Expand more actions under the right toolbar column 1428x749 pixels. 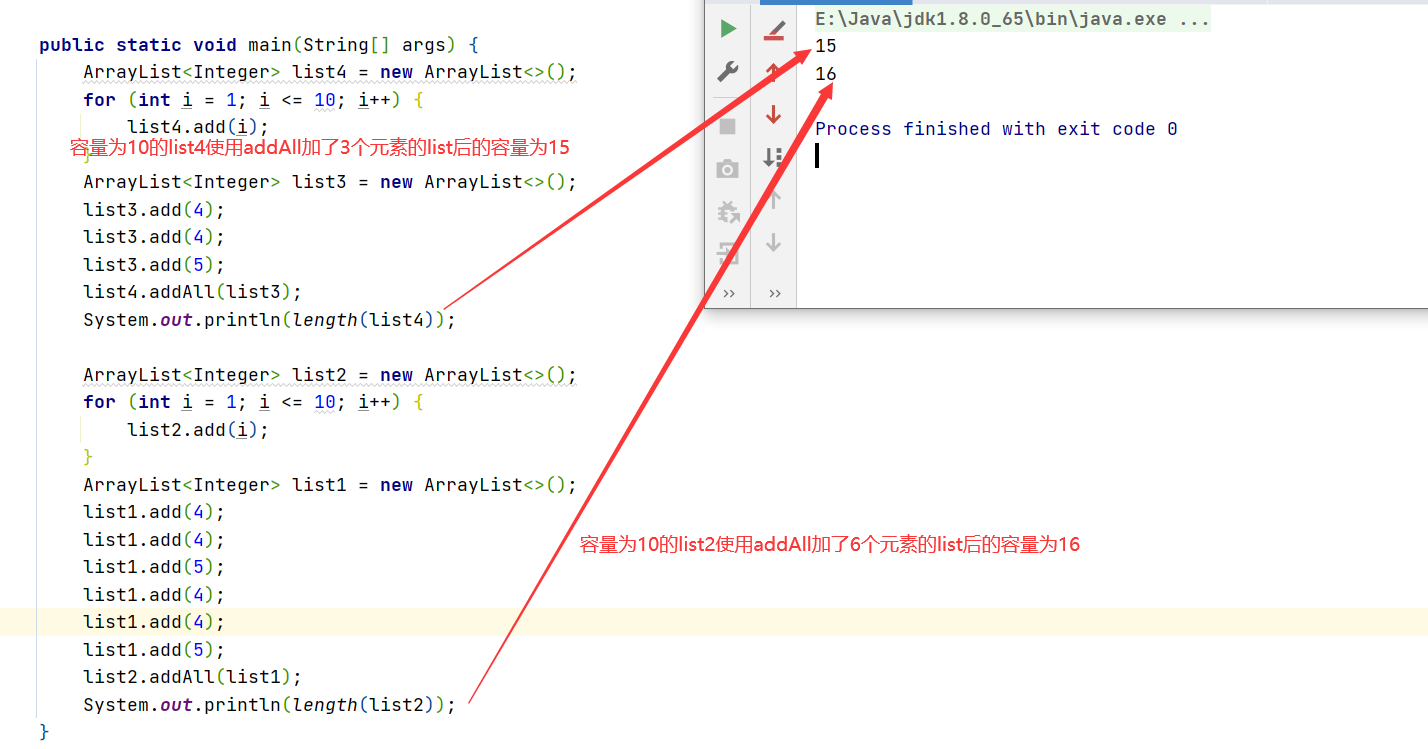774,293
